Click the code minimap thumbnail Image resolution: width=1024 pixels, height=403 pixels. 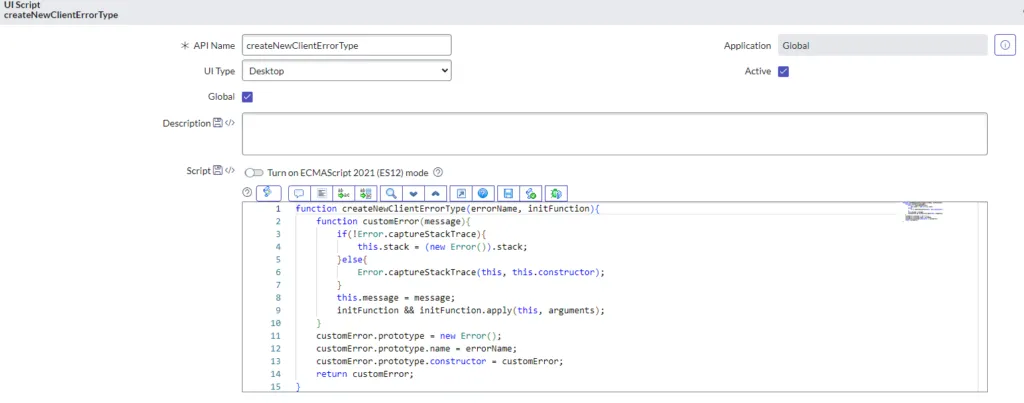click(923, 212)
